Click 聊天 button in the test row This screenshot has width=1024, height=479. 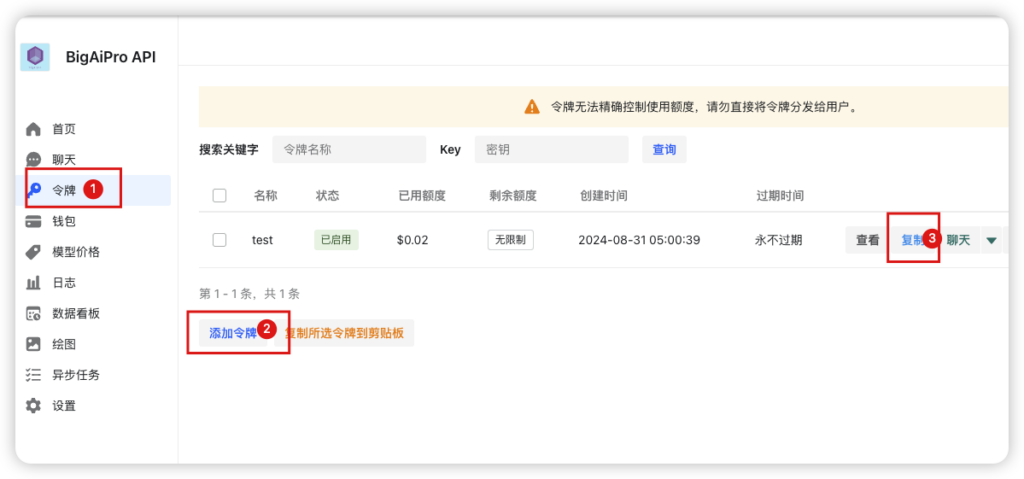pyautogui.click(x=958, y=240)
